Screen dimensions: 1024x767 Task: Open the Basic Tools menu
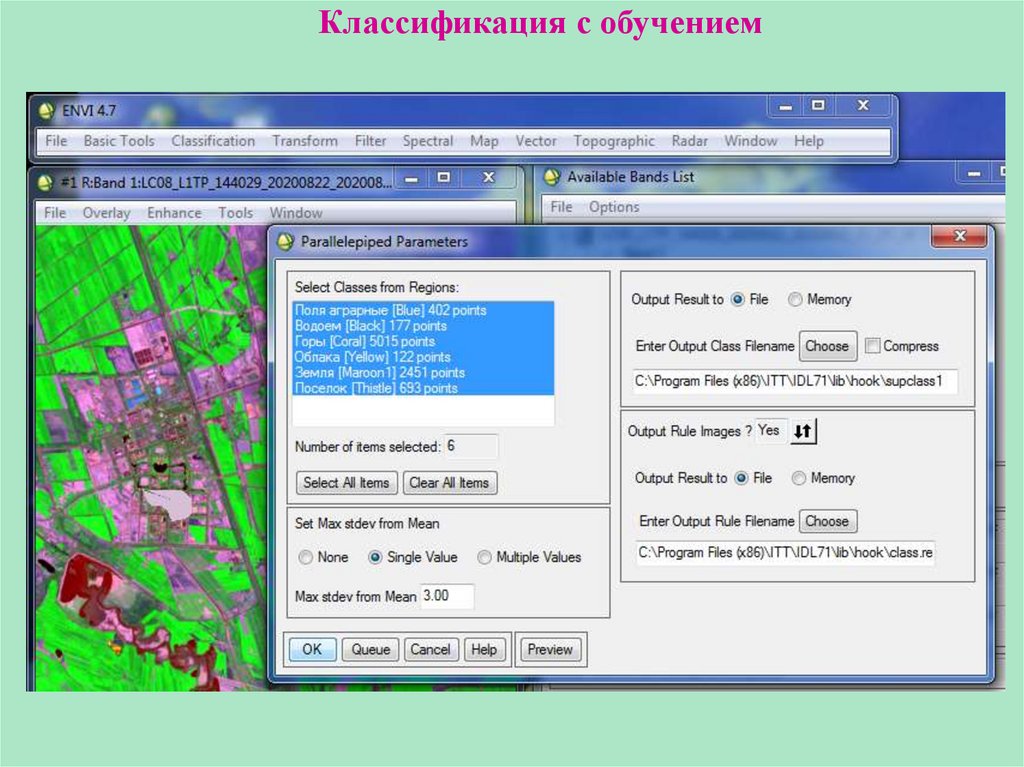119,141
